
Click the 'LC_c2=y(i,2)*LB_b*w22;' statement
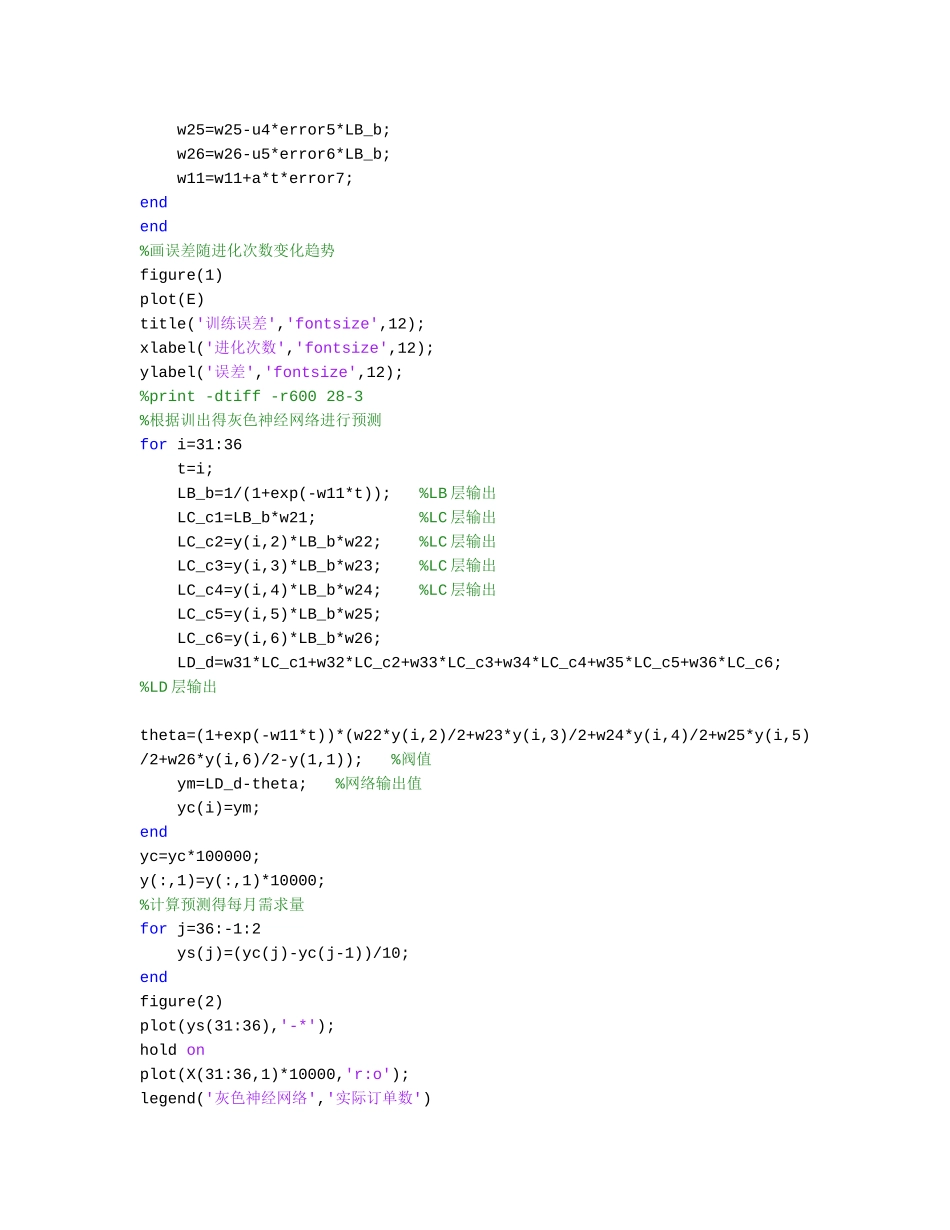(280, 541)
